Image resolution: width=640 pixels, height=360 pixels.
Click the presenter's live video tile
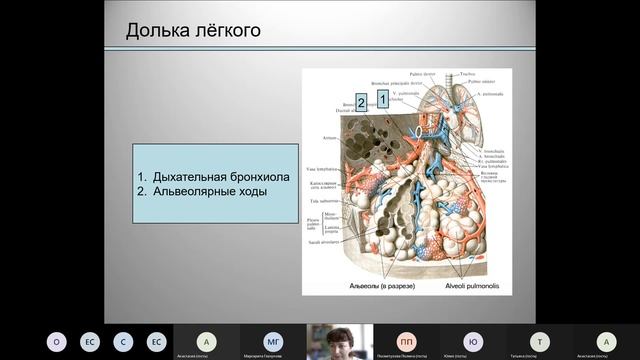pyautogui.click(x=340, y=342)
